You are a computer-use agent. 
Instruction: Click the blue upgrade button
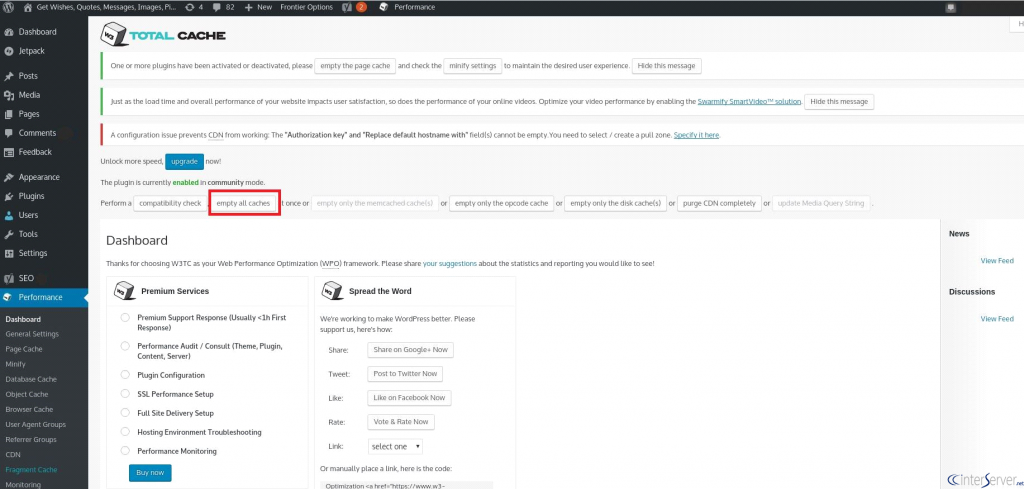tap(184, 161)
